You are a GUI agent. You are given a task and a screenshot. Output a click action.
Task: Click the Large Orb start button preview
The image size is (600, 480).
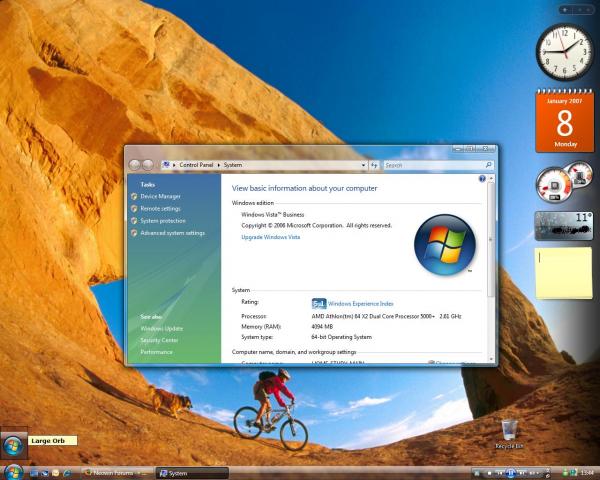pos(13,446)
